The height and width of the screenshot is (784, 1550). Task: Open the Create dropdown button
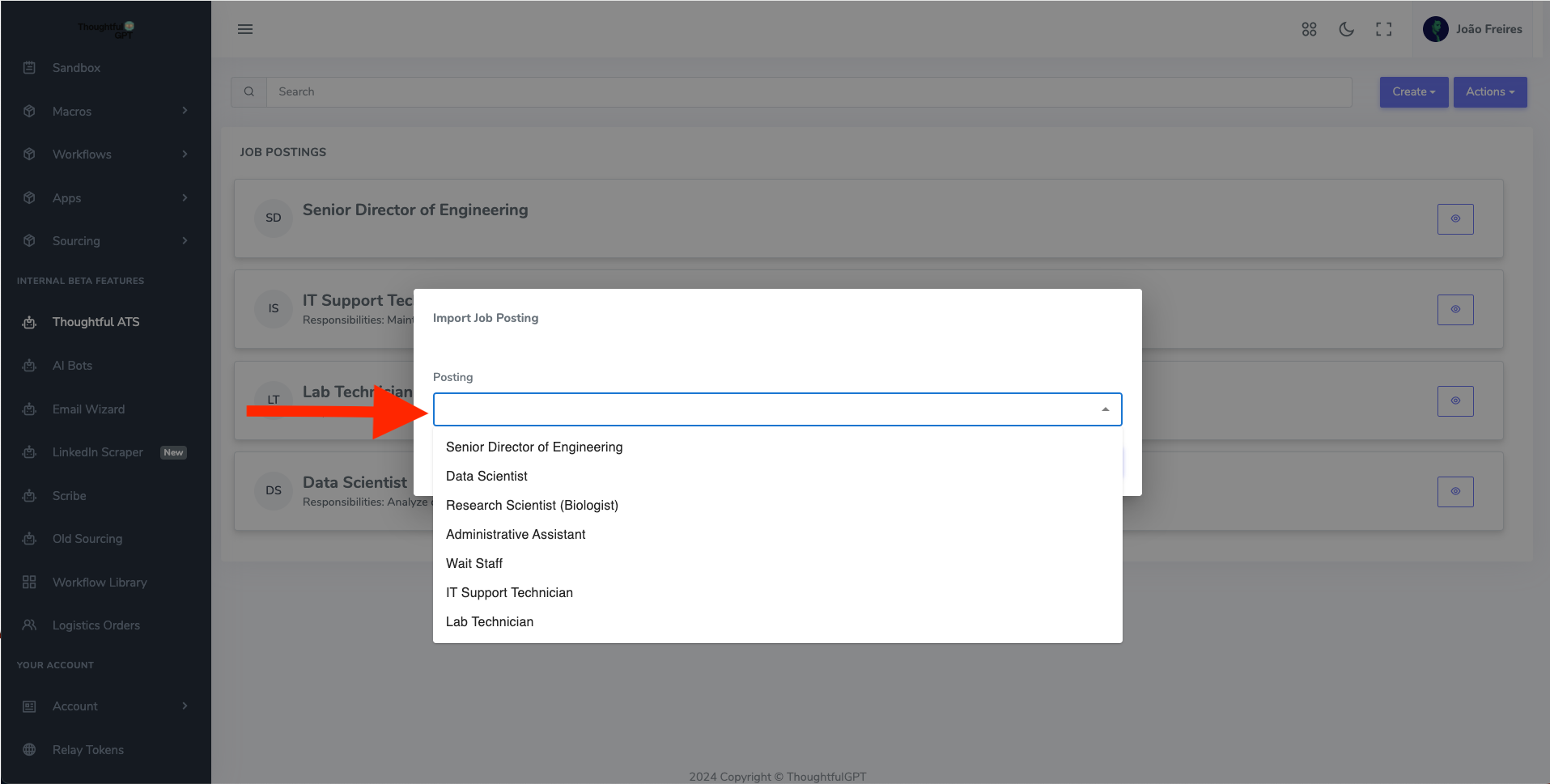pos(1413,92)
